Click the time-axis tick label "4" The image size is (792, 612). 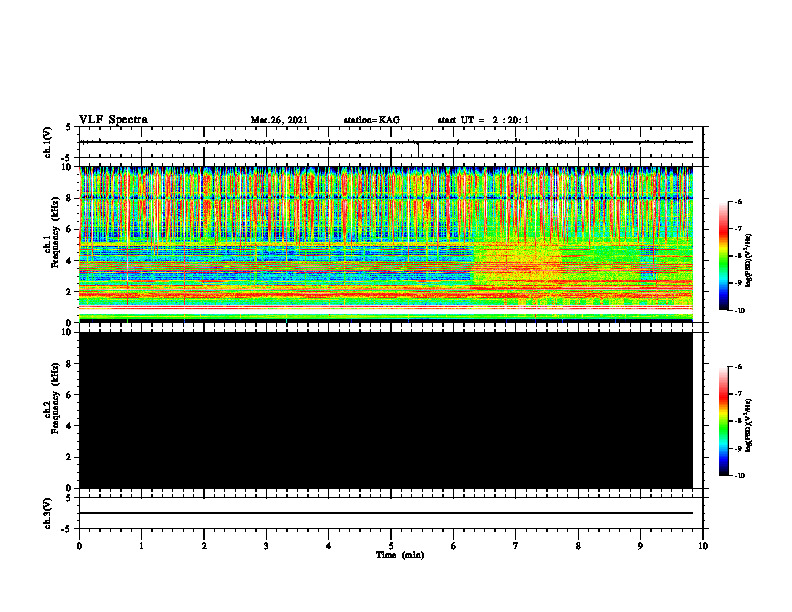(329, 546)
